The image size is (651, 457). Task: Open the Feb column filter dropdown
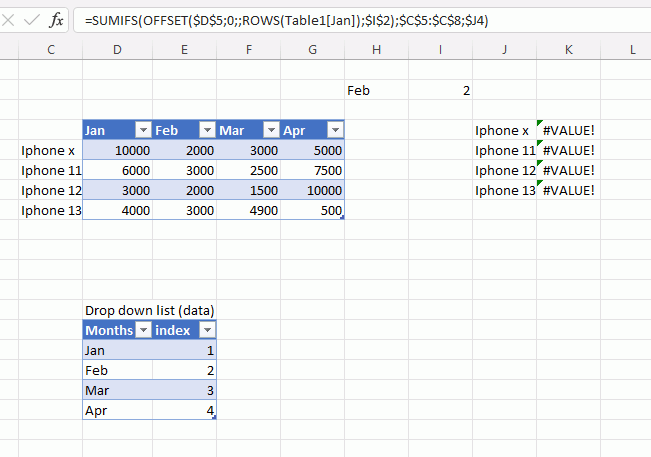[207, 130]
